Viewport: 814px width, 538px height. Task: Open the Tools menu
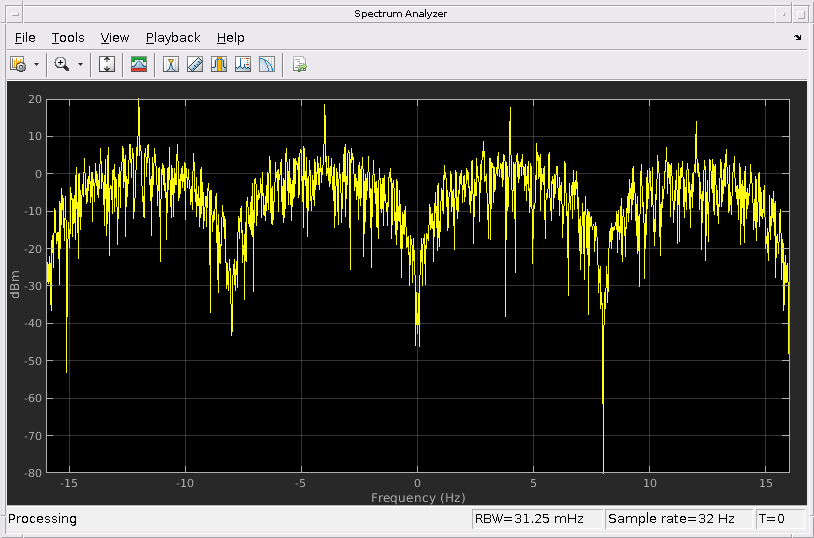coord(68,37)
